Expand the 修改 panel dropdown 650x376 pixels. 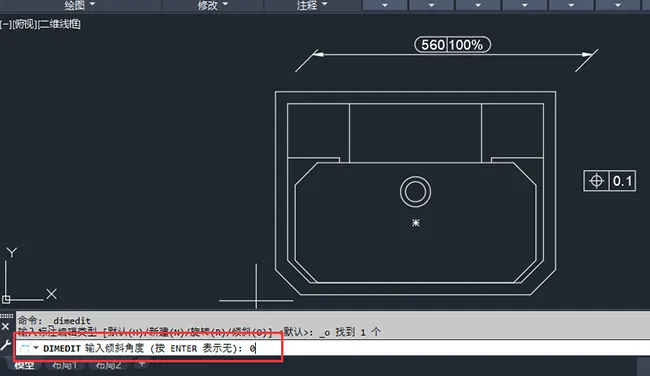pyautogui.click(x=213, y=5)
